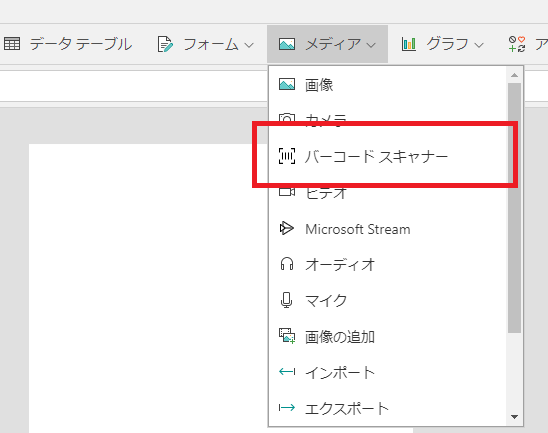Click the media dropdown scrollbar thumb
This screenshot has width=548, height=433.
click(x=514, y=208)
